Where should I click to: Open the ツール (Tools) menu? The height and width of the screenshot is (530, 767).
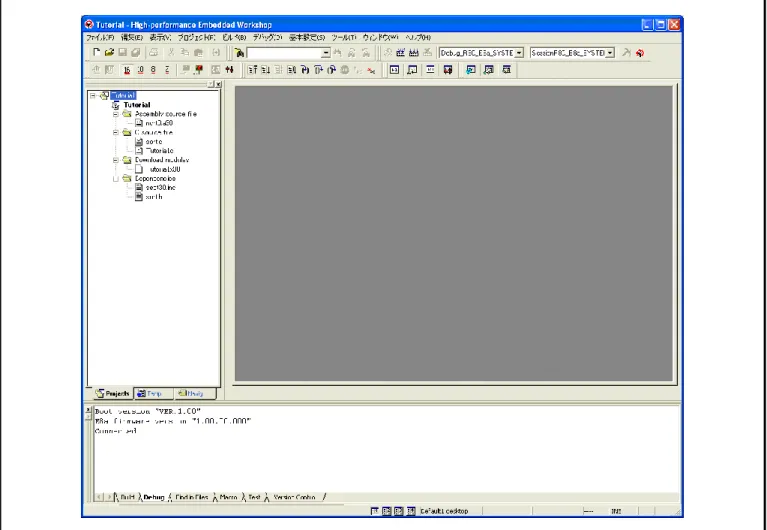coord(344,38)
